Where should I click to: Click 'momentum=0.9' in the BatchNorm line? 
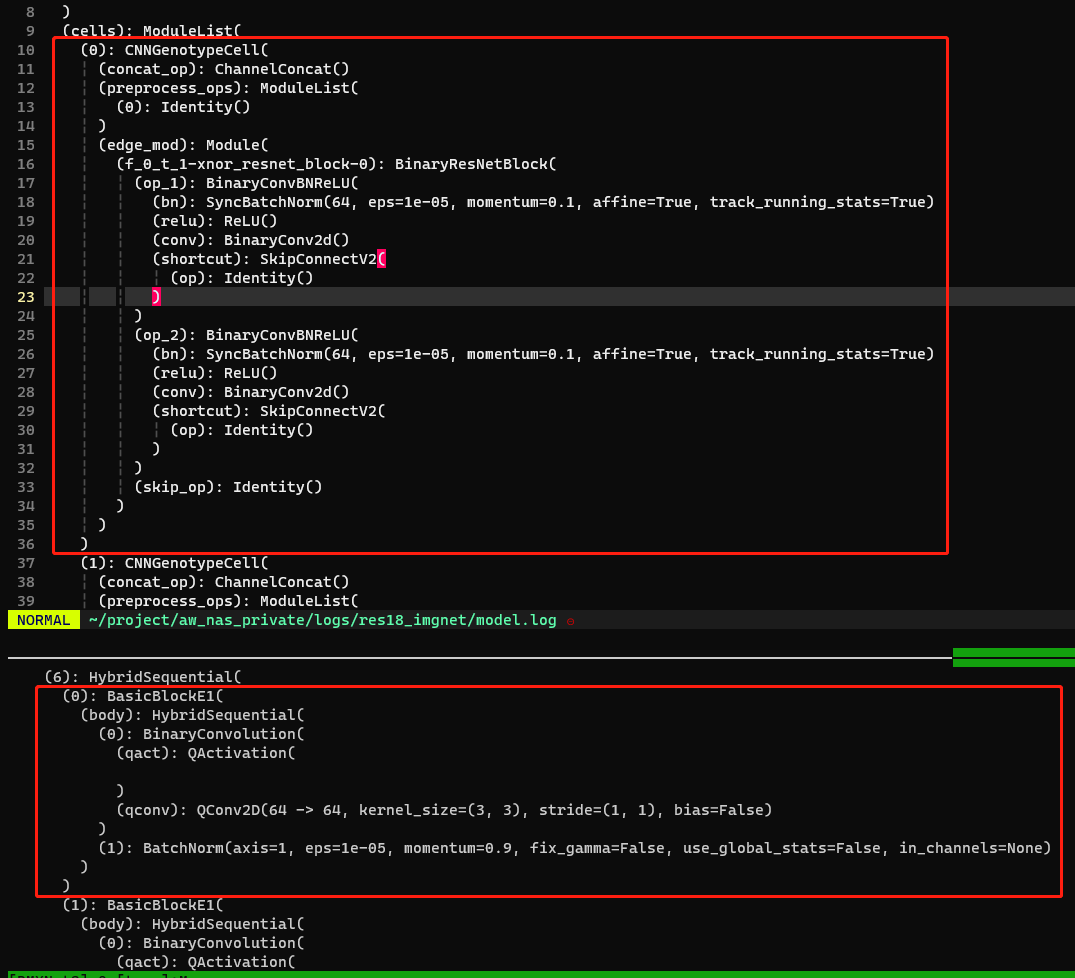(x=458, y=848)
